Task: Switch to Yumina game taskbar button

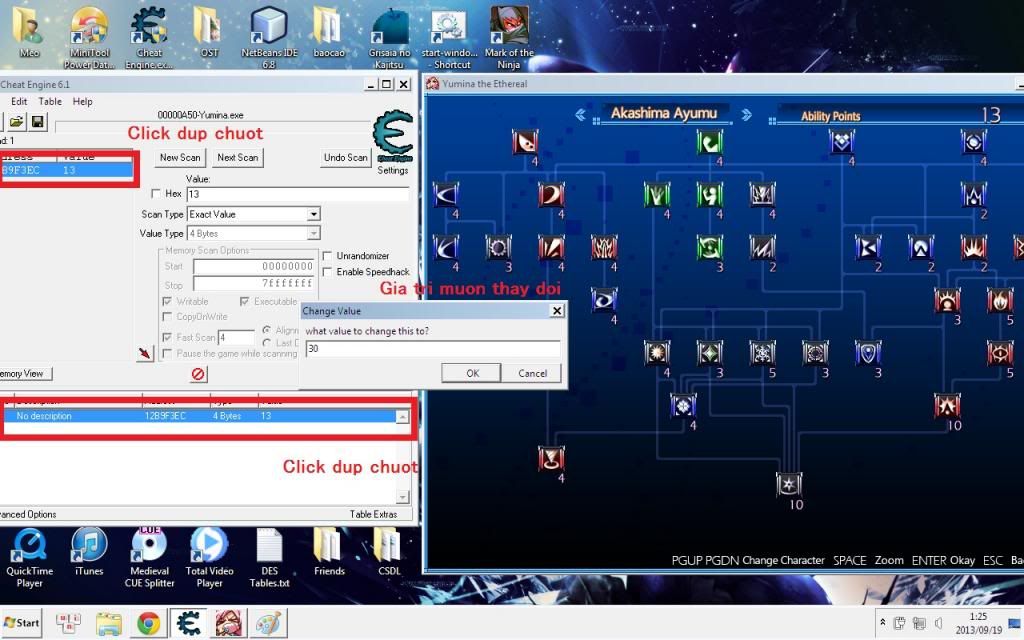Action: tap(229, 624)
